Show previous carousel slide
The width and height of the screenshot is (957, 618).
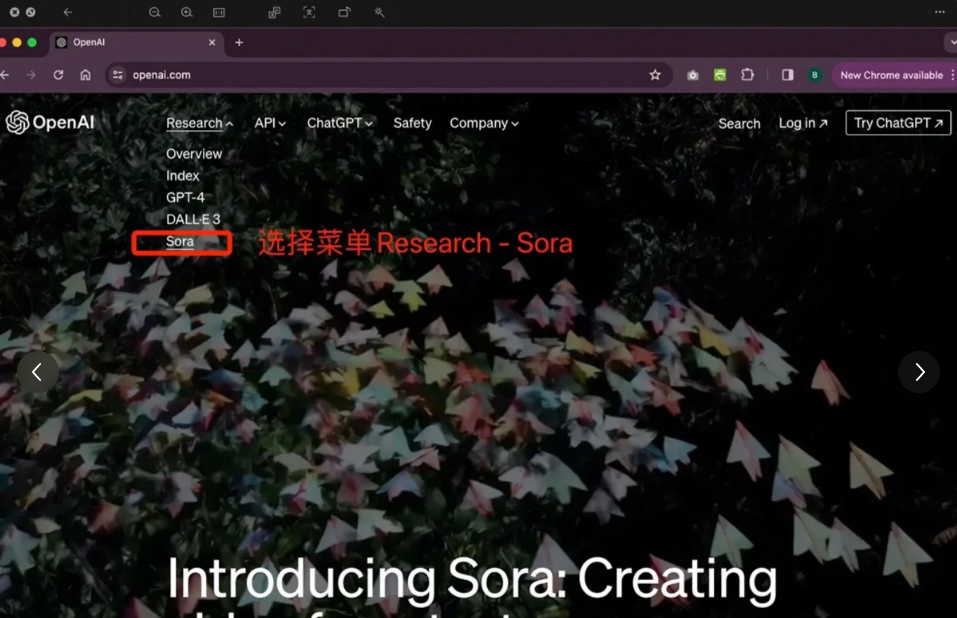tap(37, 372)
